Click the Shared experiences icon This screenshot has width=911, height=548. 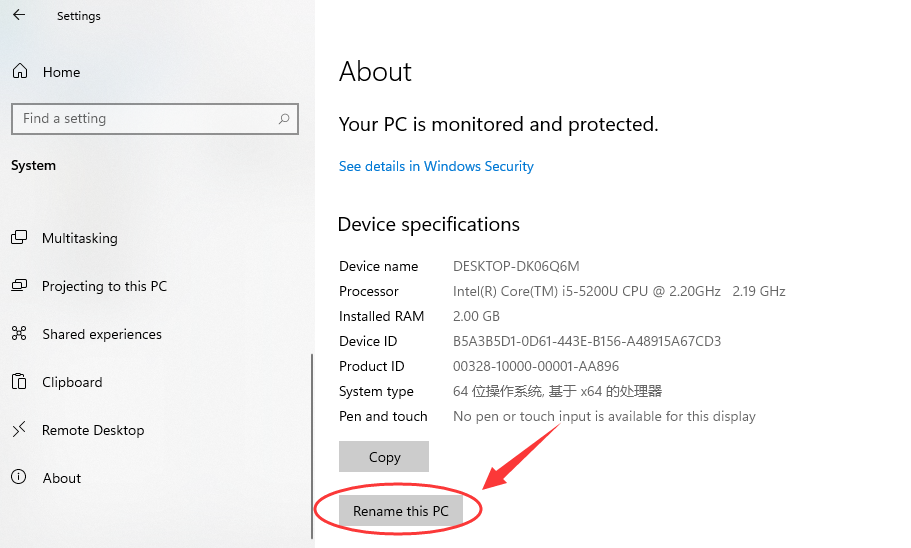pos(19,334)
